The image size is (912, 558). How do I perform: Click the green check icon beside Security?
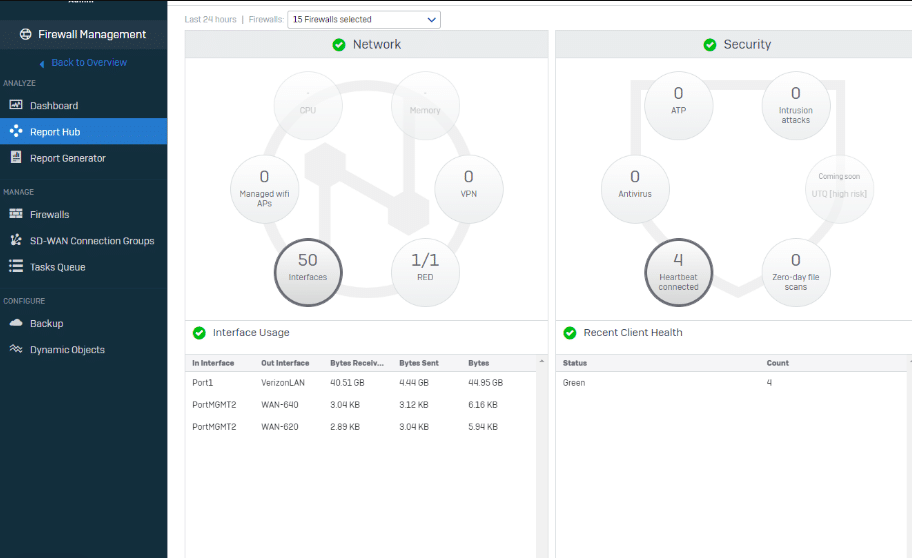[710, 45]
